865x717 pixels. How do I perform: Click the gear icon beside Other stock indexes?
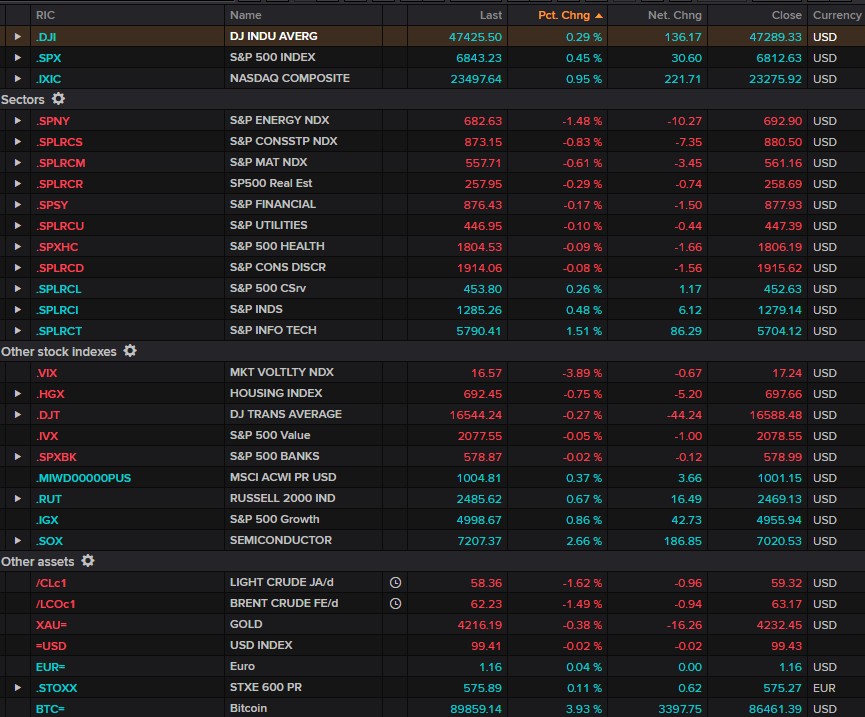pos(130,352)
